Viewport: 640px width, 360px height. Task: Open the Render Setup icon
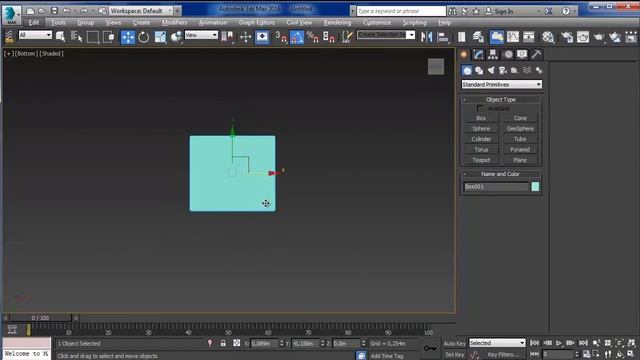tap(567, 37)
